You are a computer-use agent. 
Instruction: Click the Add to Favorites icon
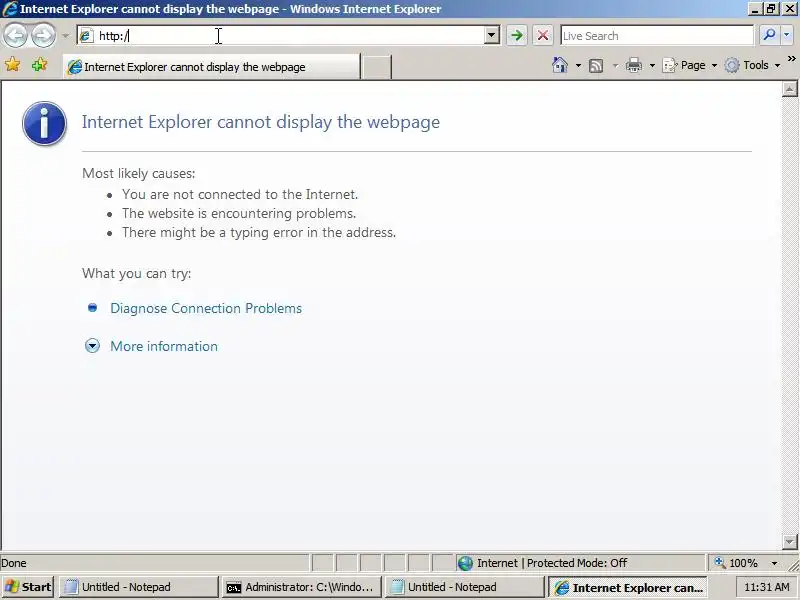coord(39,65)
